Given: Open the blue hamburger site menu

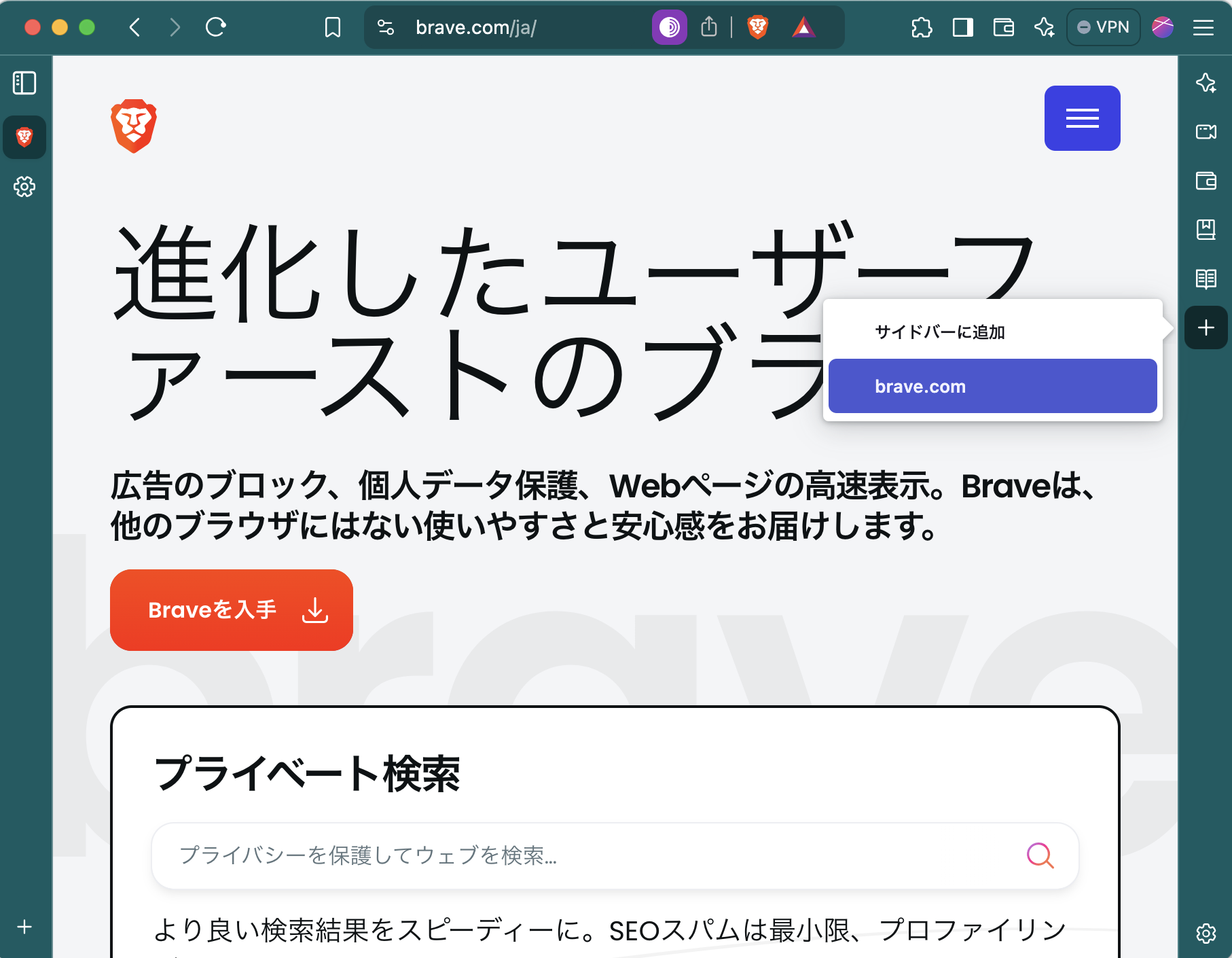Looking at the screenshot, I should [1083, 118].
